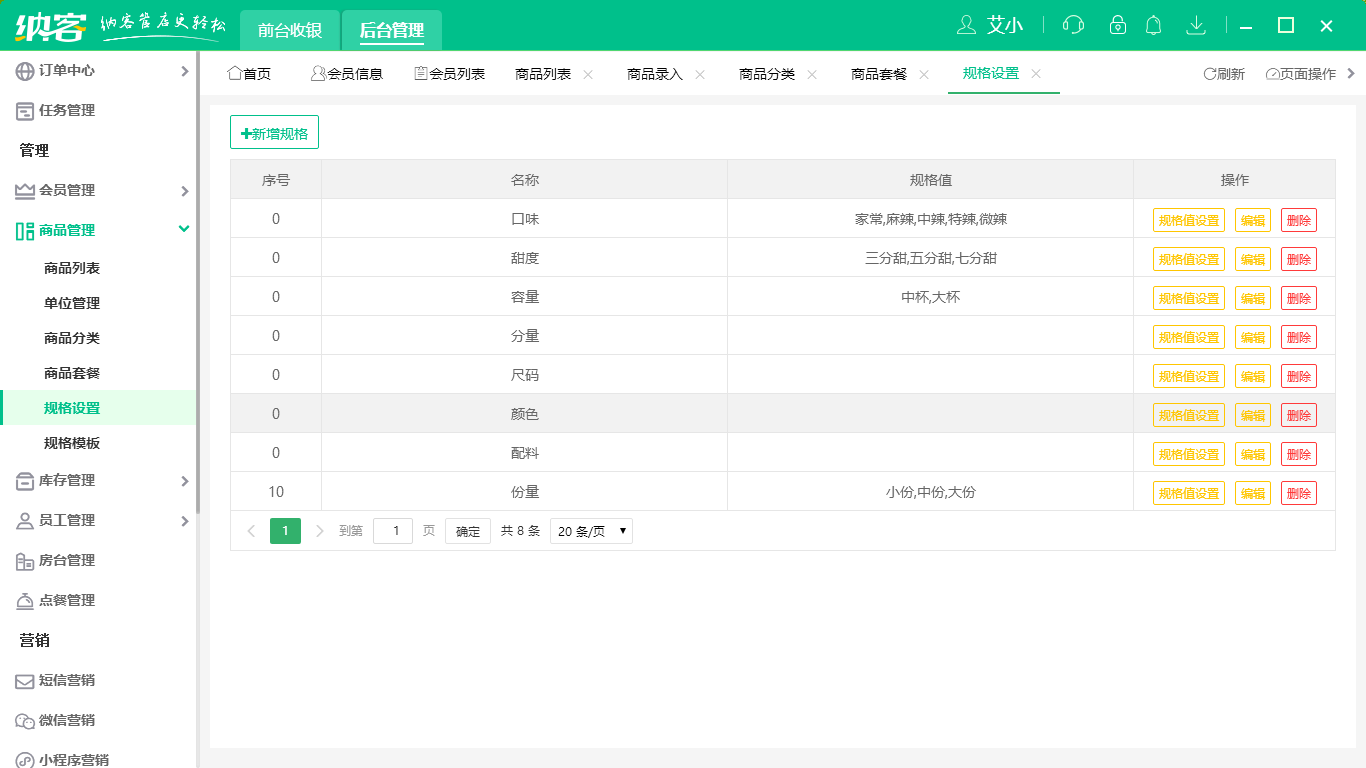Screen dimensions: 1366x768
Task: Click the user profile icon 艾小
Action: point(990,25)
